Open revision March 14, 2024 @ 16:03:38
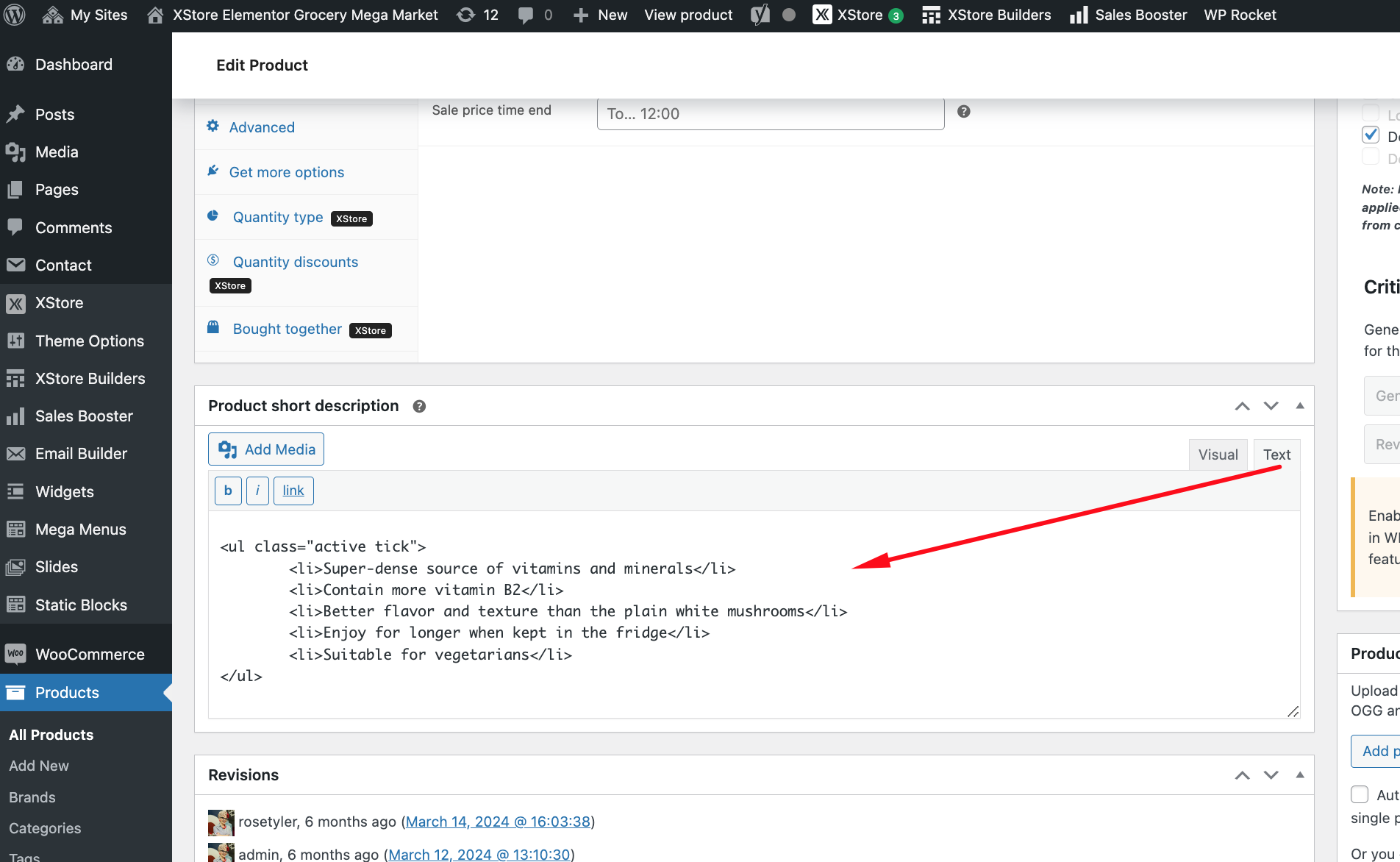The width and height of the screenshot is (1400, 862). pos(498,822)
